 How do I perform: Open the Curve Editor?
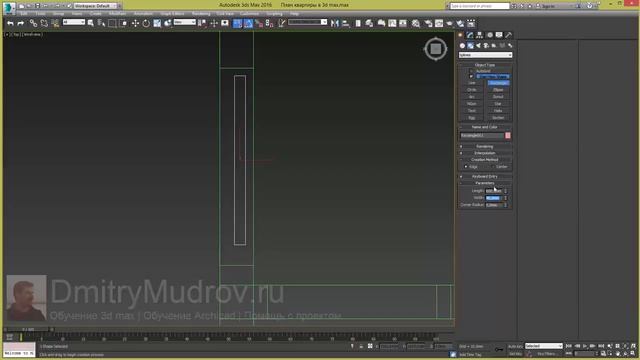(x=392, y=23)
